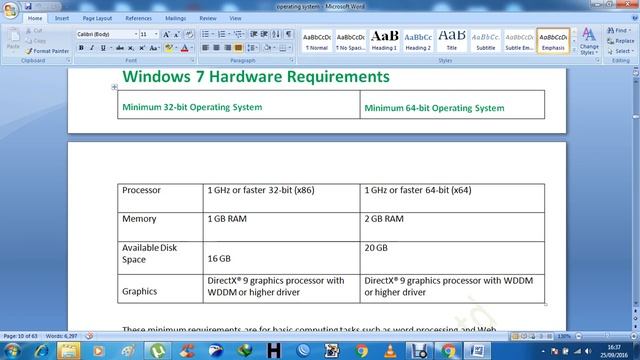Apply subscript formatting
640x360 pixels.
pos(131,48)
